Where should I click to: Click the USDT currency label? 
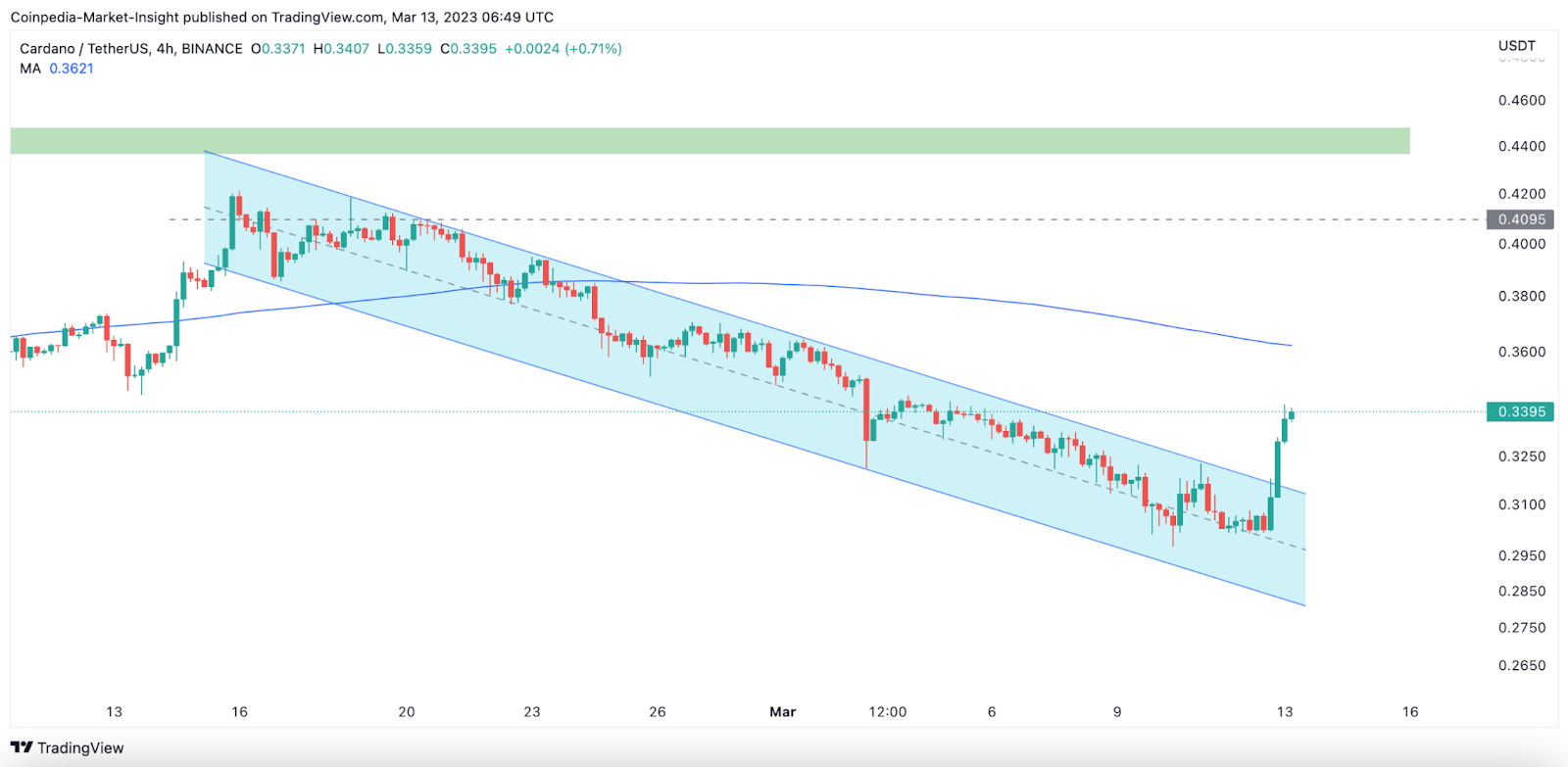point(1517,46)
